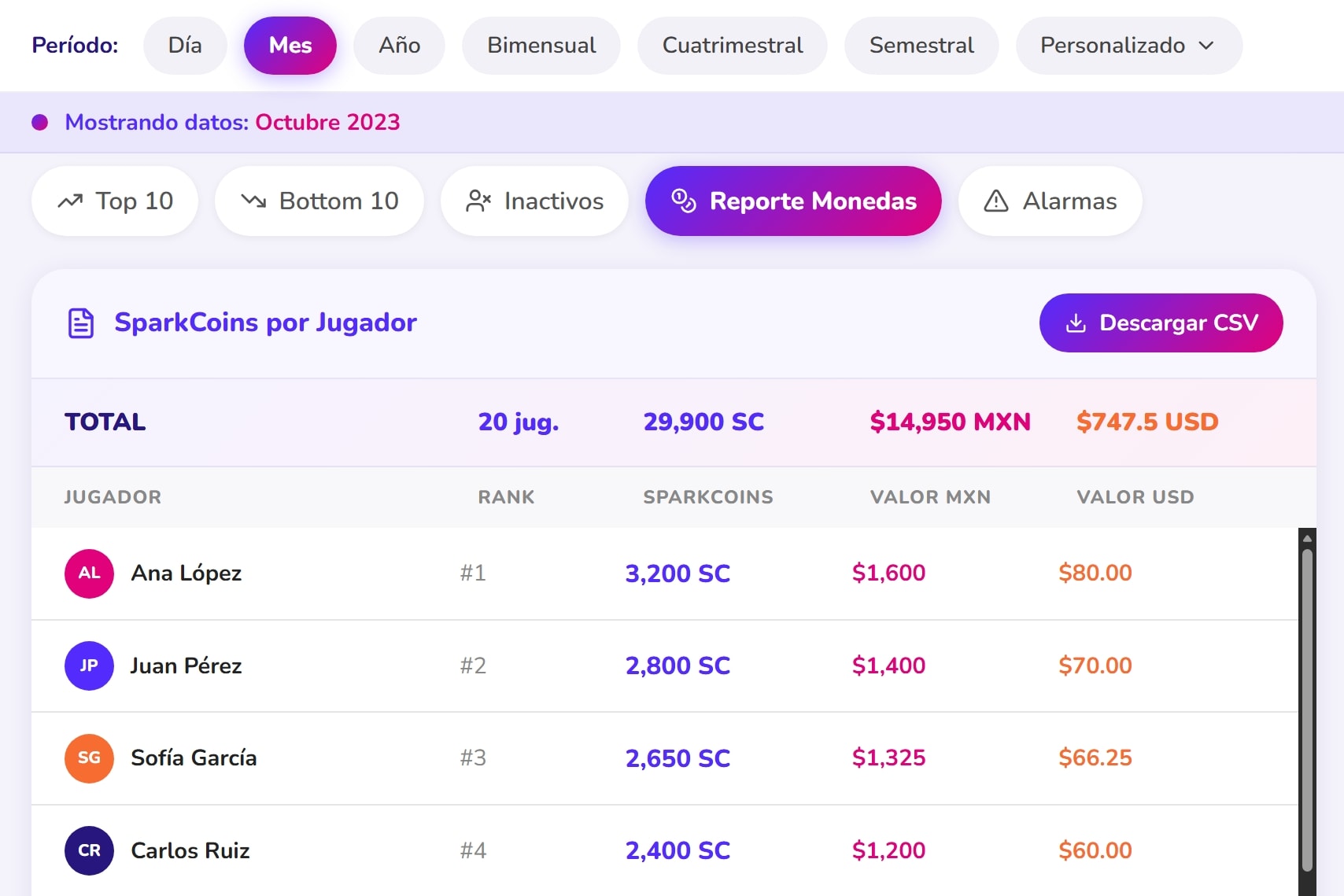Switch to the Bottom 10 tab

(x=319, y=201)
